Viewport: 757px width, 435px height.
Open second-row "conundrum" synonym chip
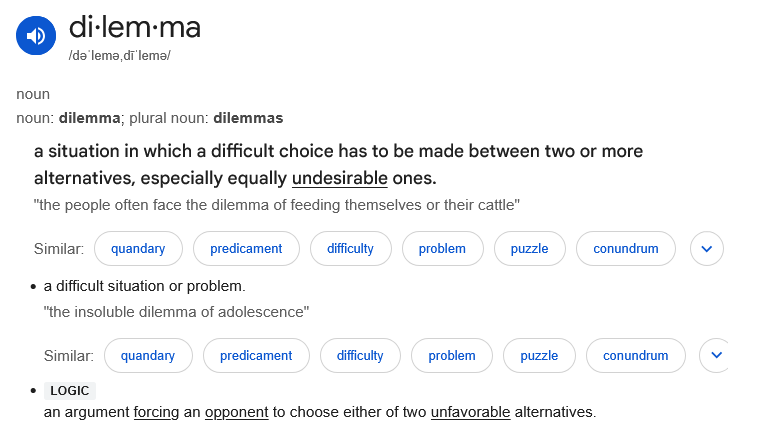pyautogui.click(x=635, y=355)
